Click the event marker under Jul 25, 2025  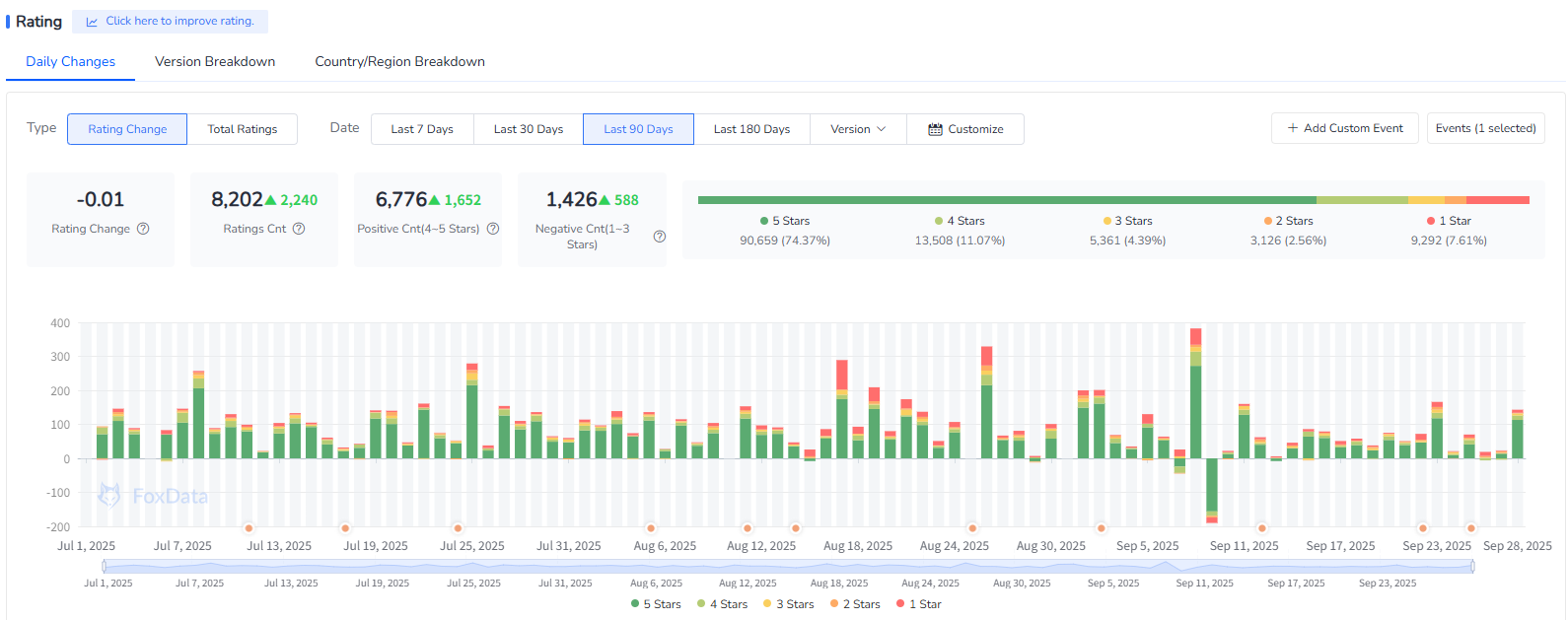click(x=458, y=528)
